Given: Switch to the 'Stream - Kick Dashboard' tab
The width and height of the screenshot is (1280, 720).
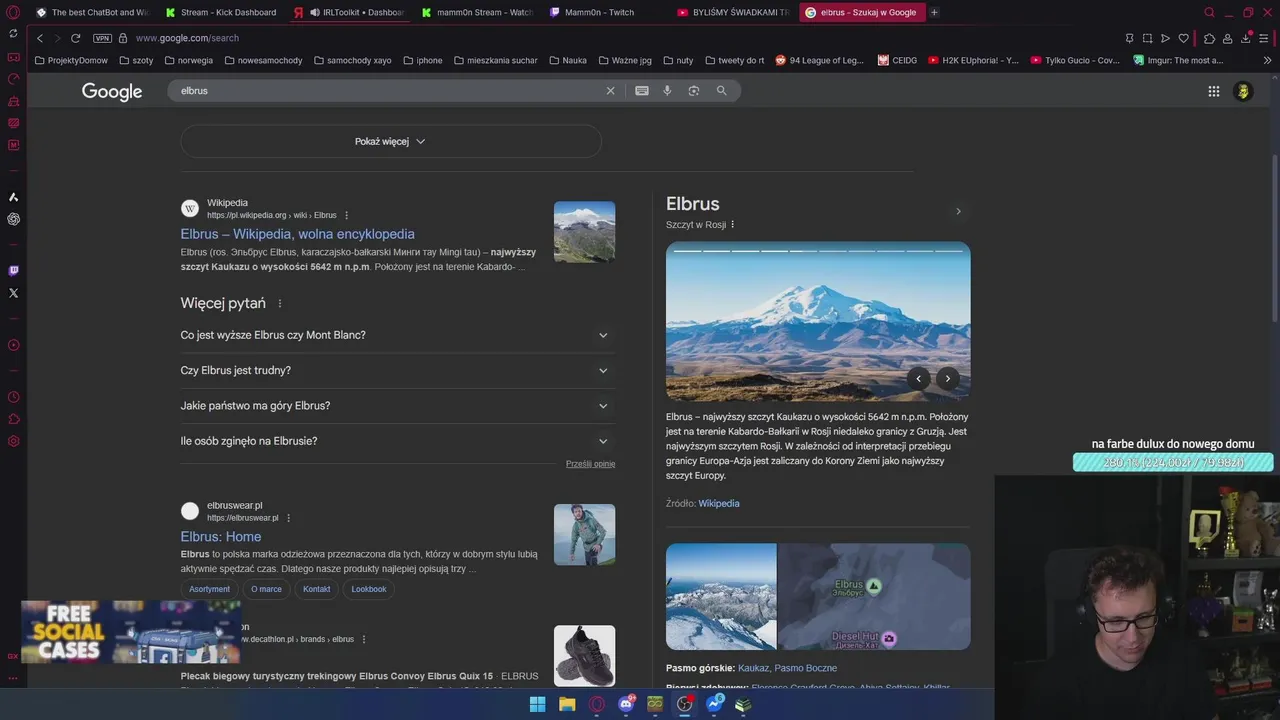Looking at the screenshot, I should (220, 12).
